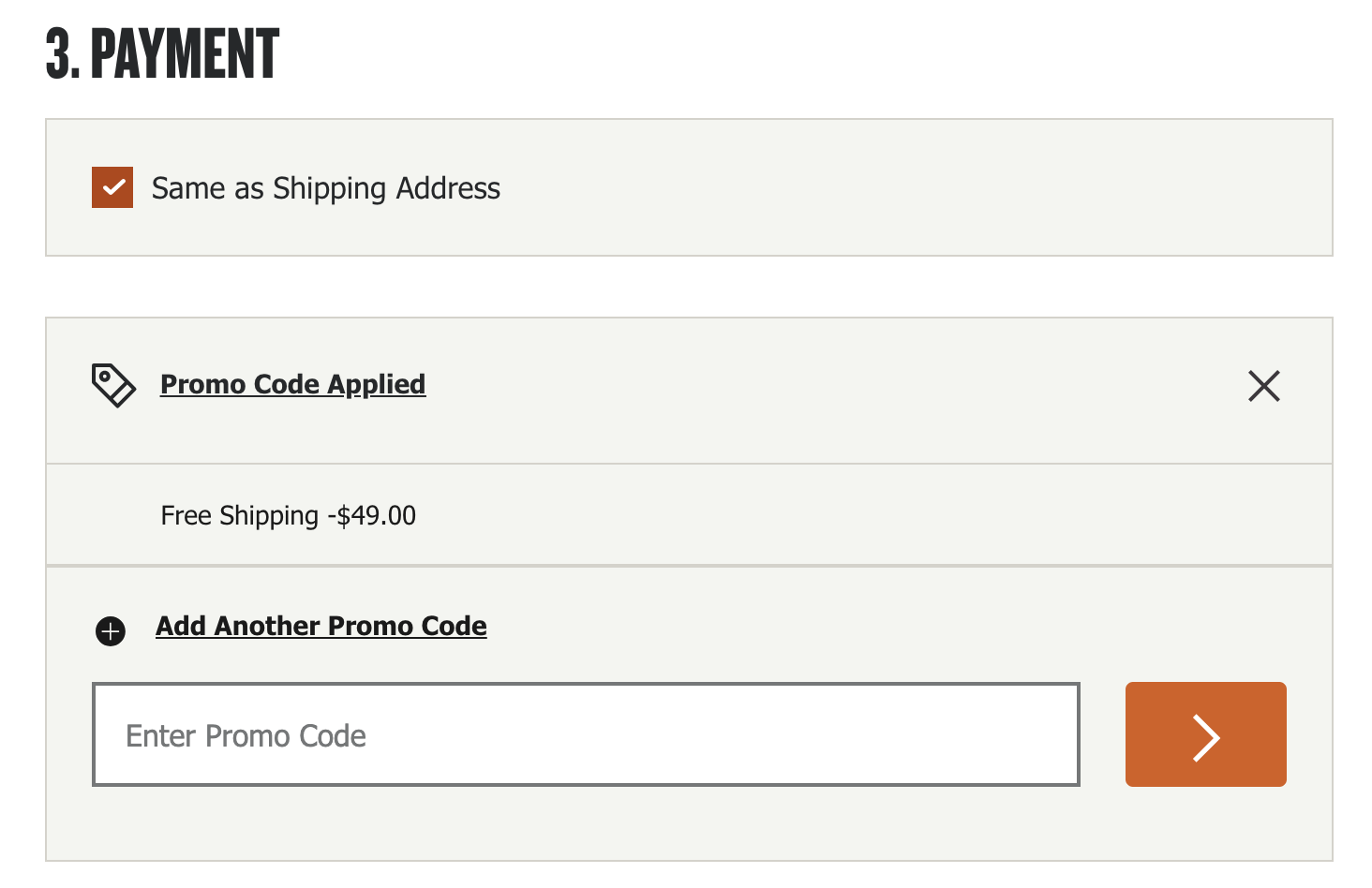Click the "Enter Promo Code" placeholder text
This screenshot has width=1372, height=888.
coord(246,736)
